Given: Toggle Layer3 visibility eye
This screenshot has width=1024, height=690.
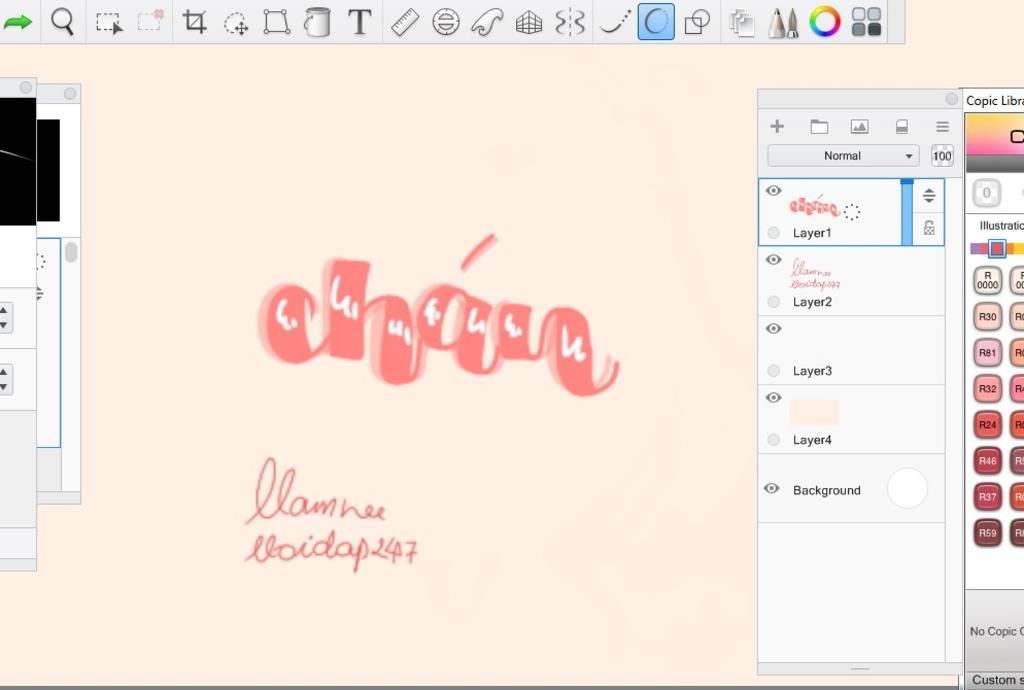Looking at the screenshot, I should [773, 328].
